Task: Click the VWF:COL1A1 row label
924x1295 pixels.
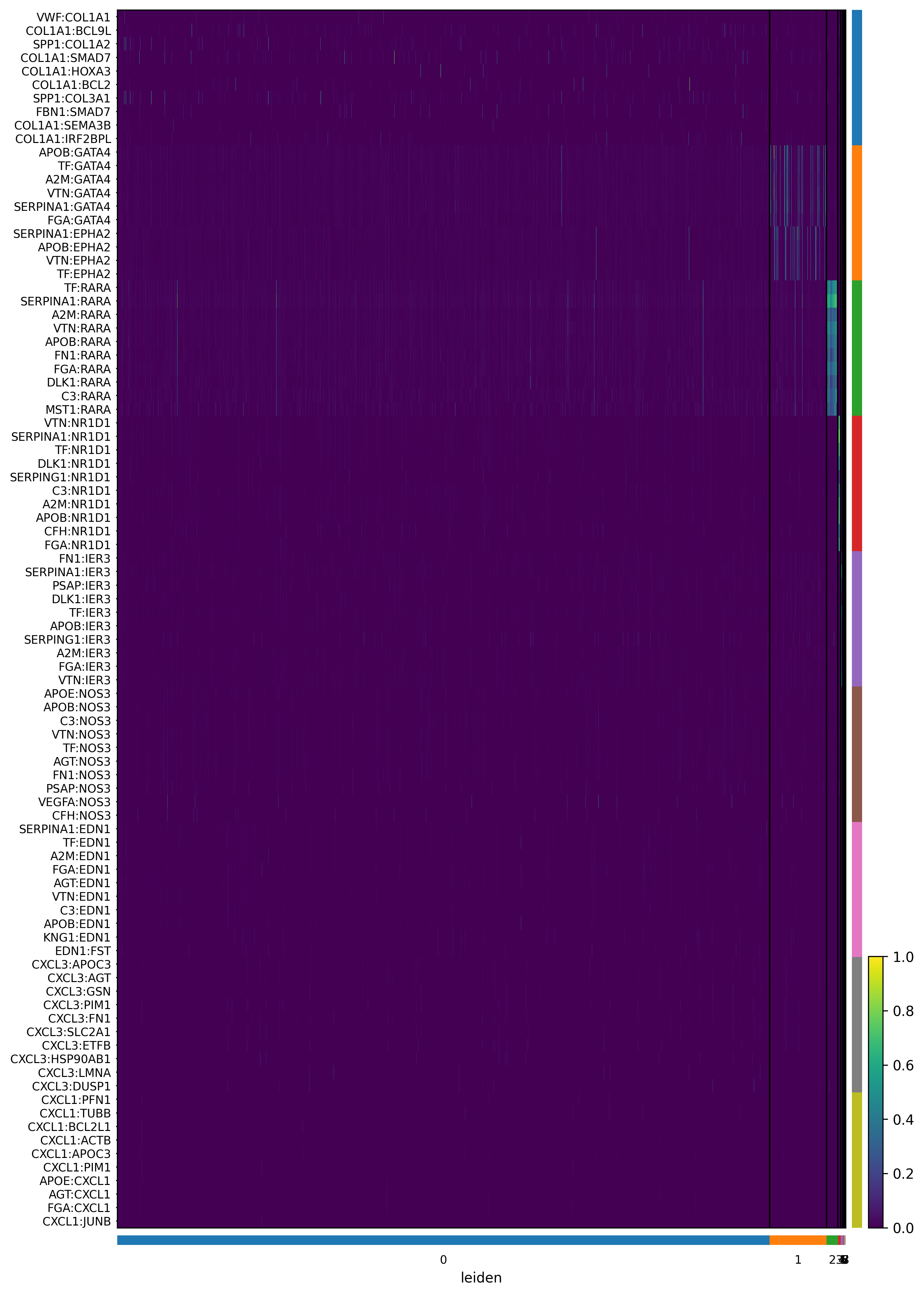Action: tap(73, 18)
